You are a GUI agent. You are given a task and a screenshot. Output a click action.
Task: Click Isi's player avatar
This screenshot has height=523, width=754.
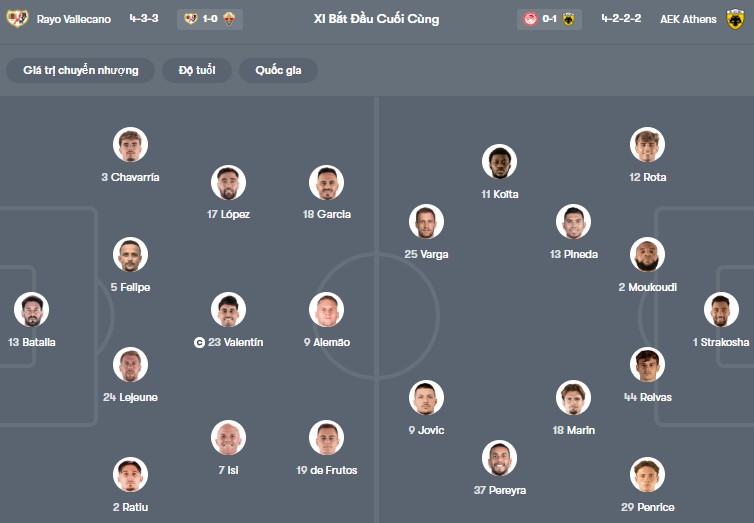tap(229, 438)
